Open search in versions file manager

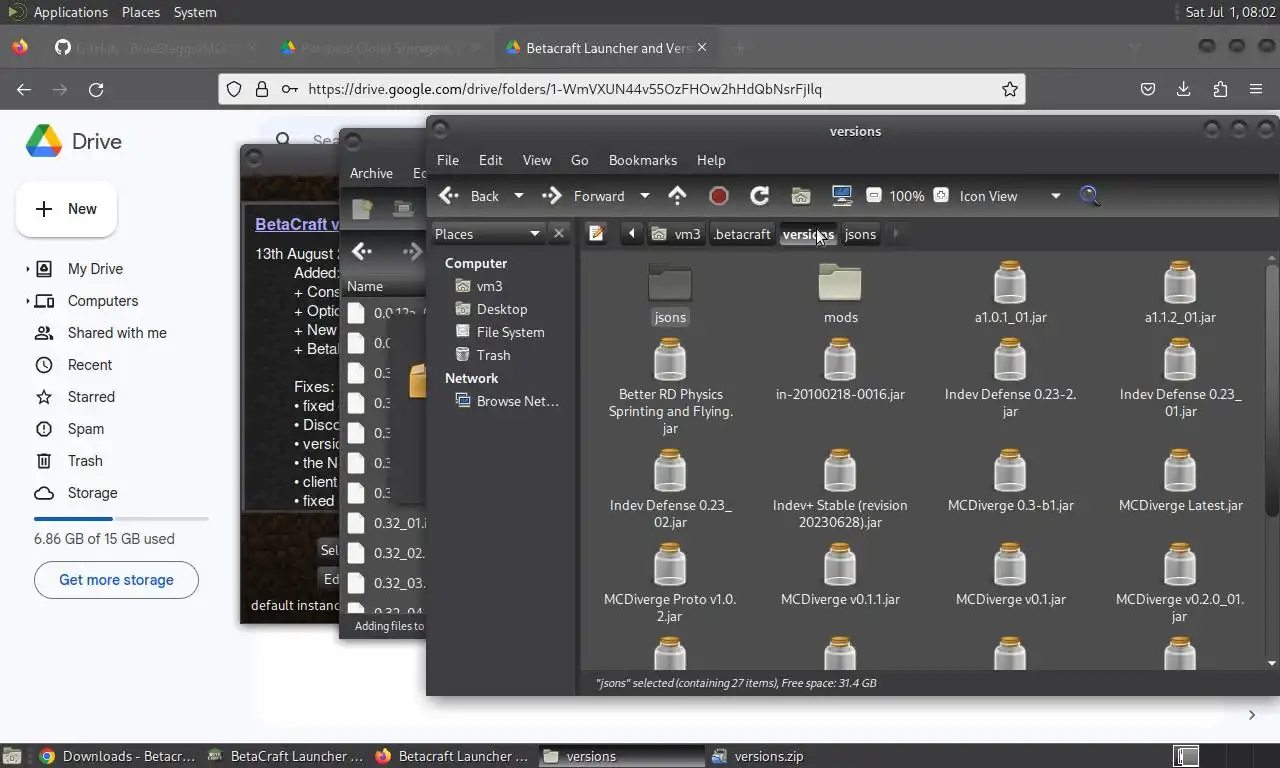coord(1090,196)
